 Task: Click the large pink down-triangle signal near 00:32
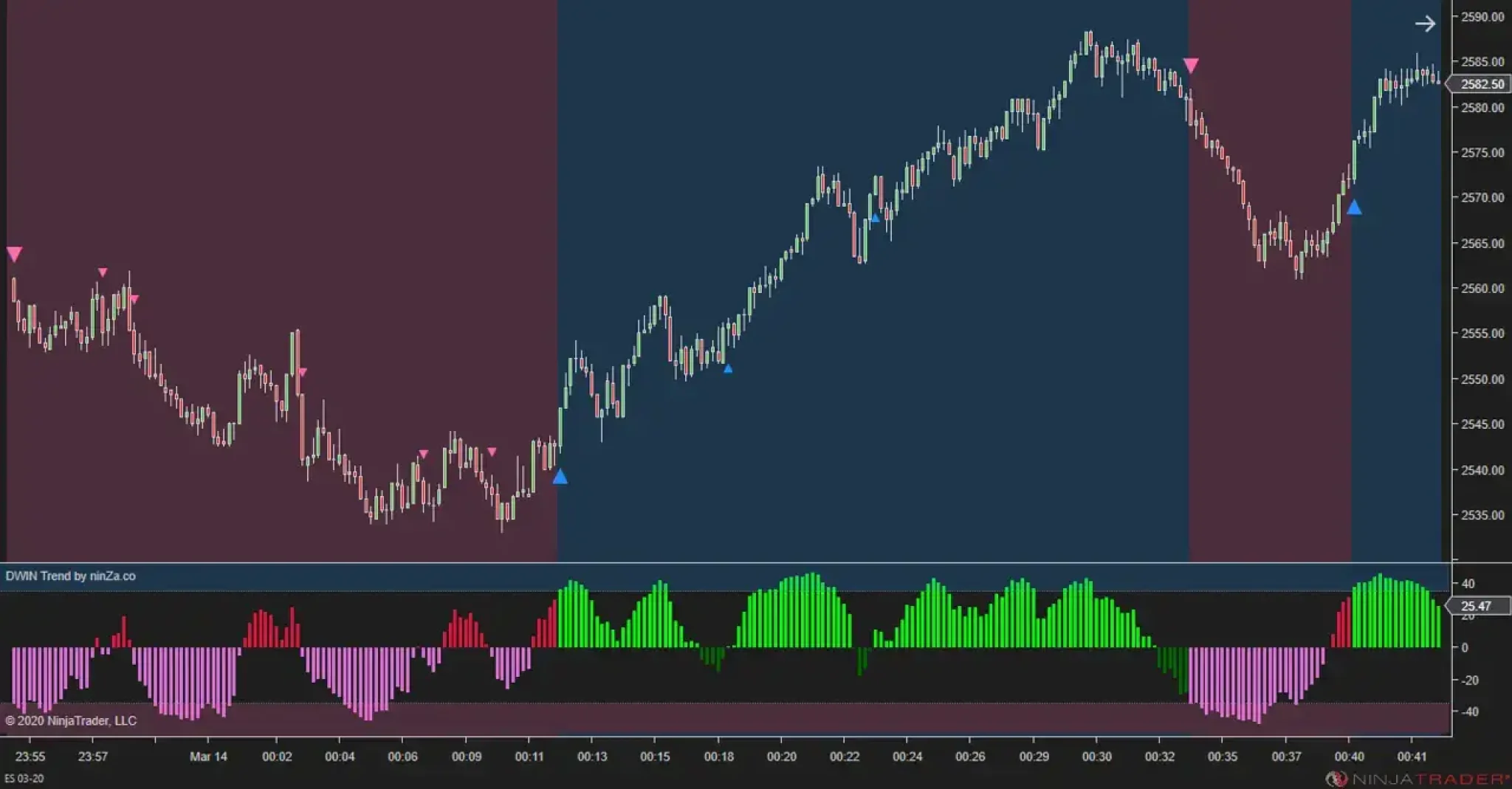tap(1191, 66)
